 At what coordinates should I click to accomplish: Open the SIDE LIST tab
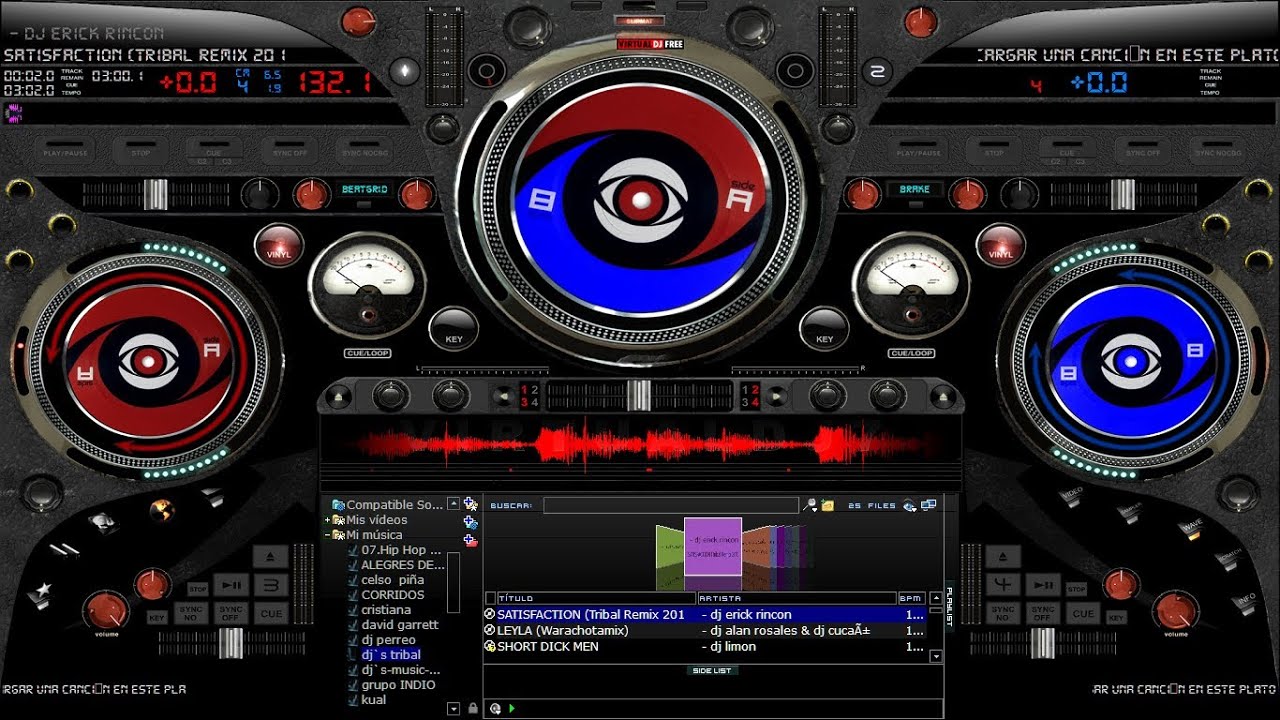(x=711, y=671)
